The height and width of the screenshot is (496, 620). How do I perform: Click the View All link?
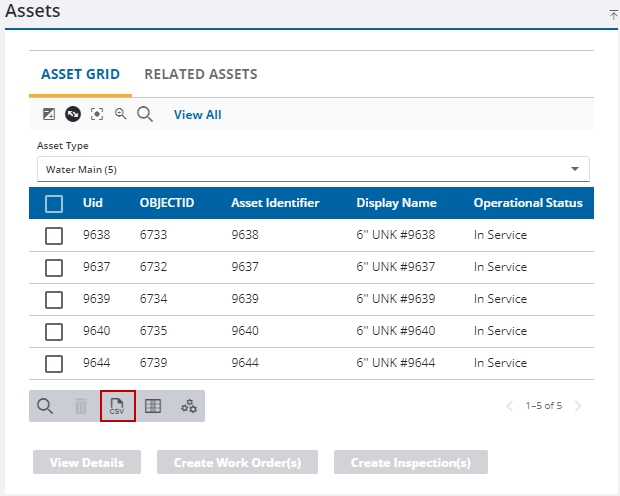pyautogui.click(x=197, y=115)
